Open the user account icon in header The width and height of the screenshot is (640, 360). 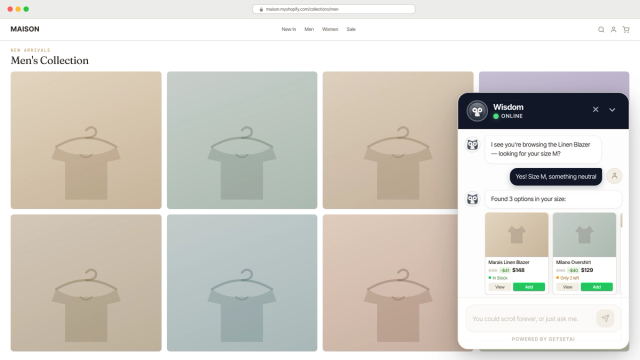[x=613, y=29]
